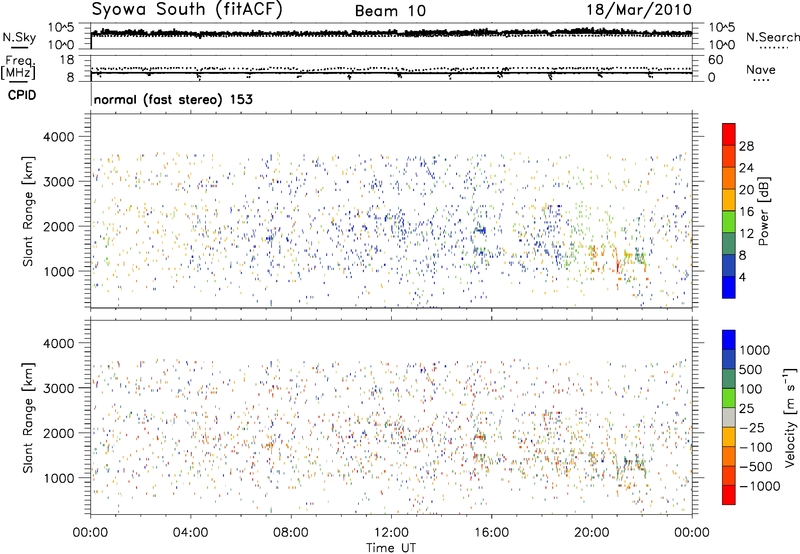Click the 'Beam 10' label
The width and height of the screenshot is (800, 554).
[390, 11]
